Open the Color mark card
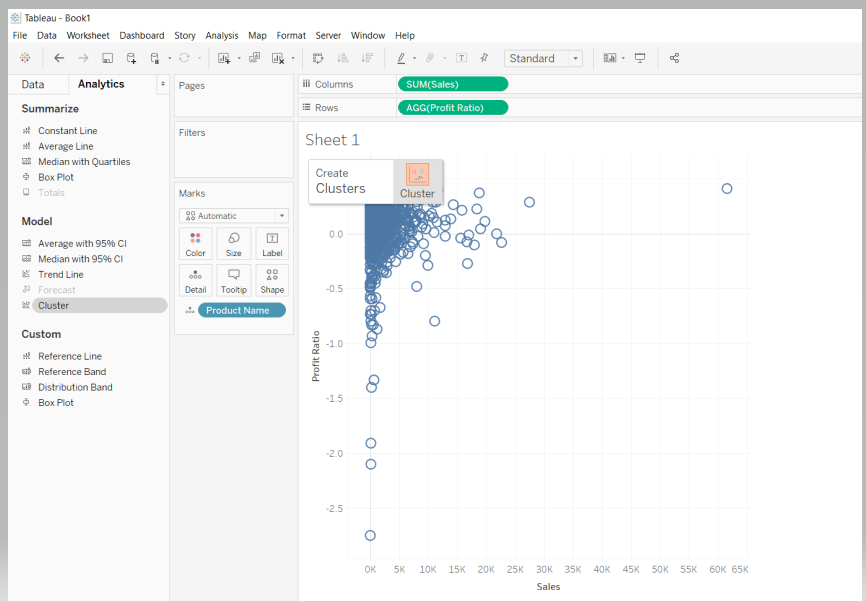 pyautogui.click(x=195, y=244)
